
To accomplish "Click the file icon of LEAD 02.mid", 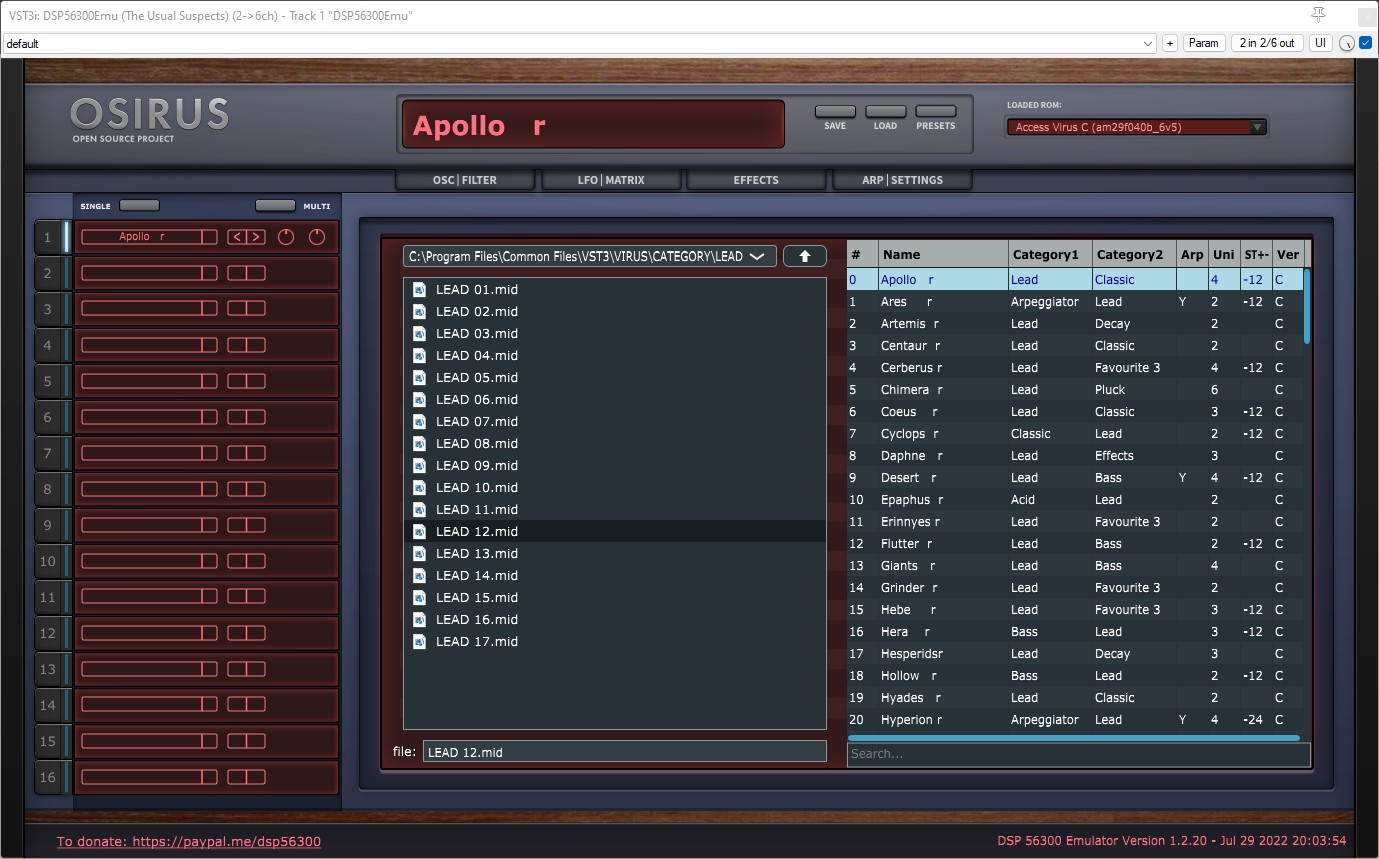I will point(420,312).
